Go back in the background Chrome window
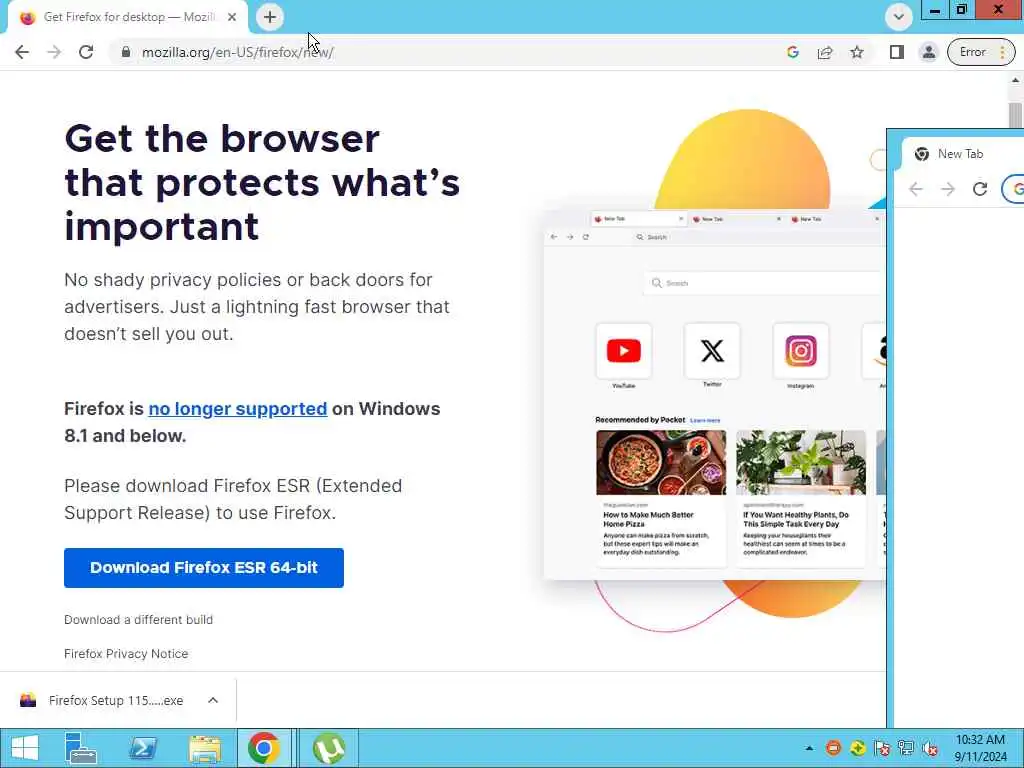Screen dimensions: 1024x768 pos(916,189)
